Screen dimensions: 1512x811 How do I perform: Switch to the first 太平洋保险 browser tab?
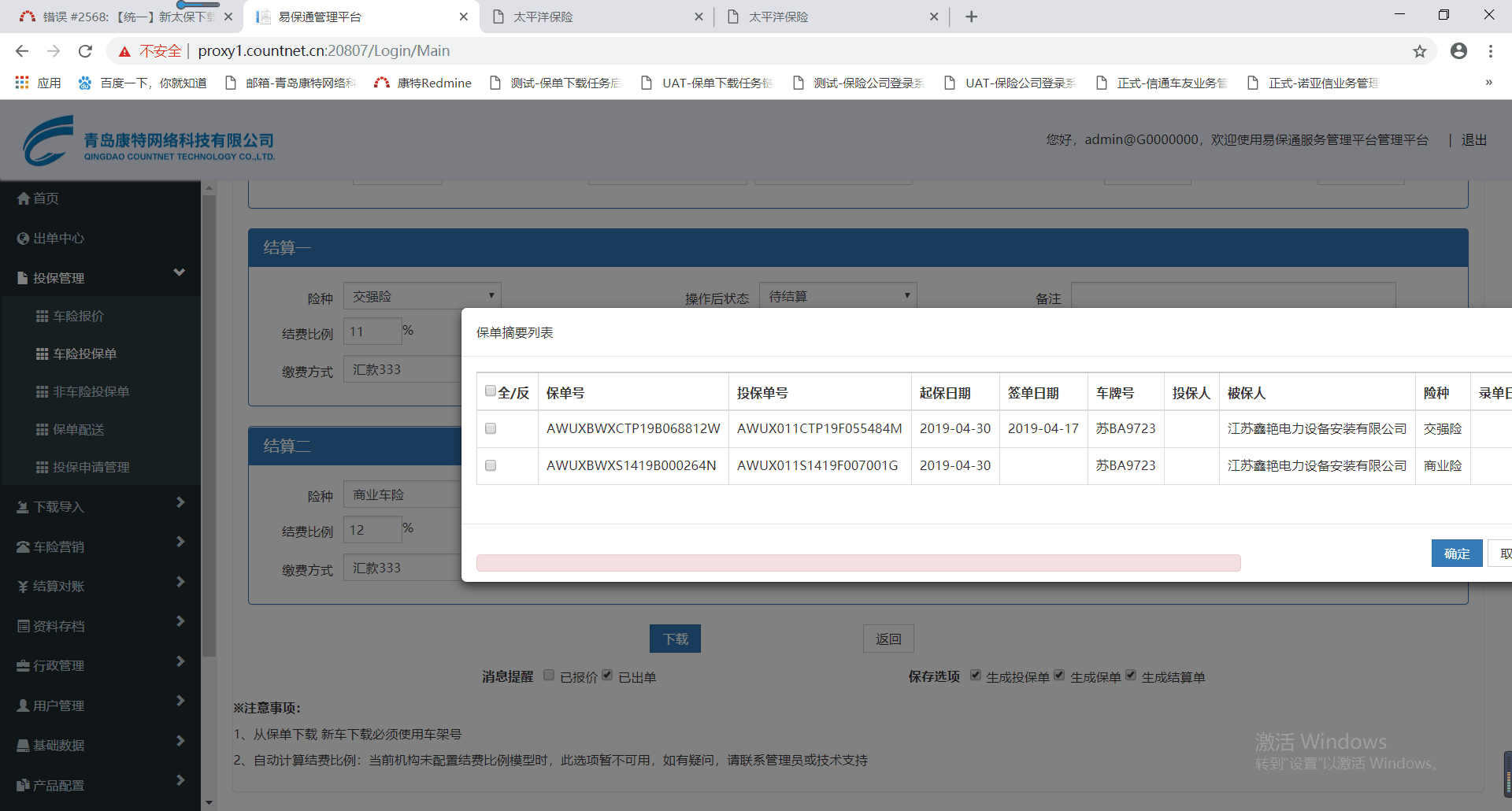point(595,17)
